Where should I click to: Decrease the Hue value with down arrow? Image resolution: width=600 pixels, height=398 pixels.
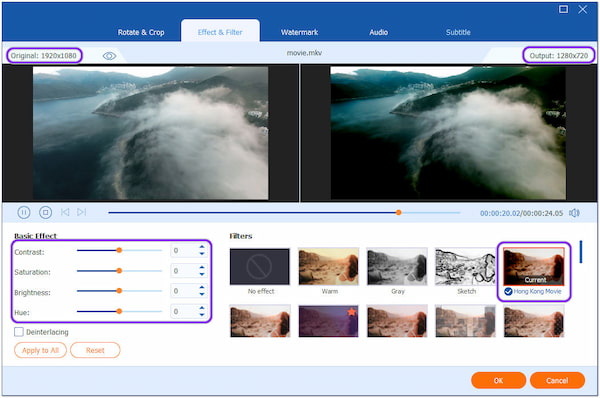(202, 315)
